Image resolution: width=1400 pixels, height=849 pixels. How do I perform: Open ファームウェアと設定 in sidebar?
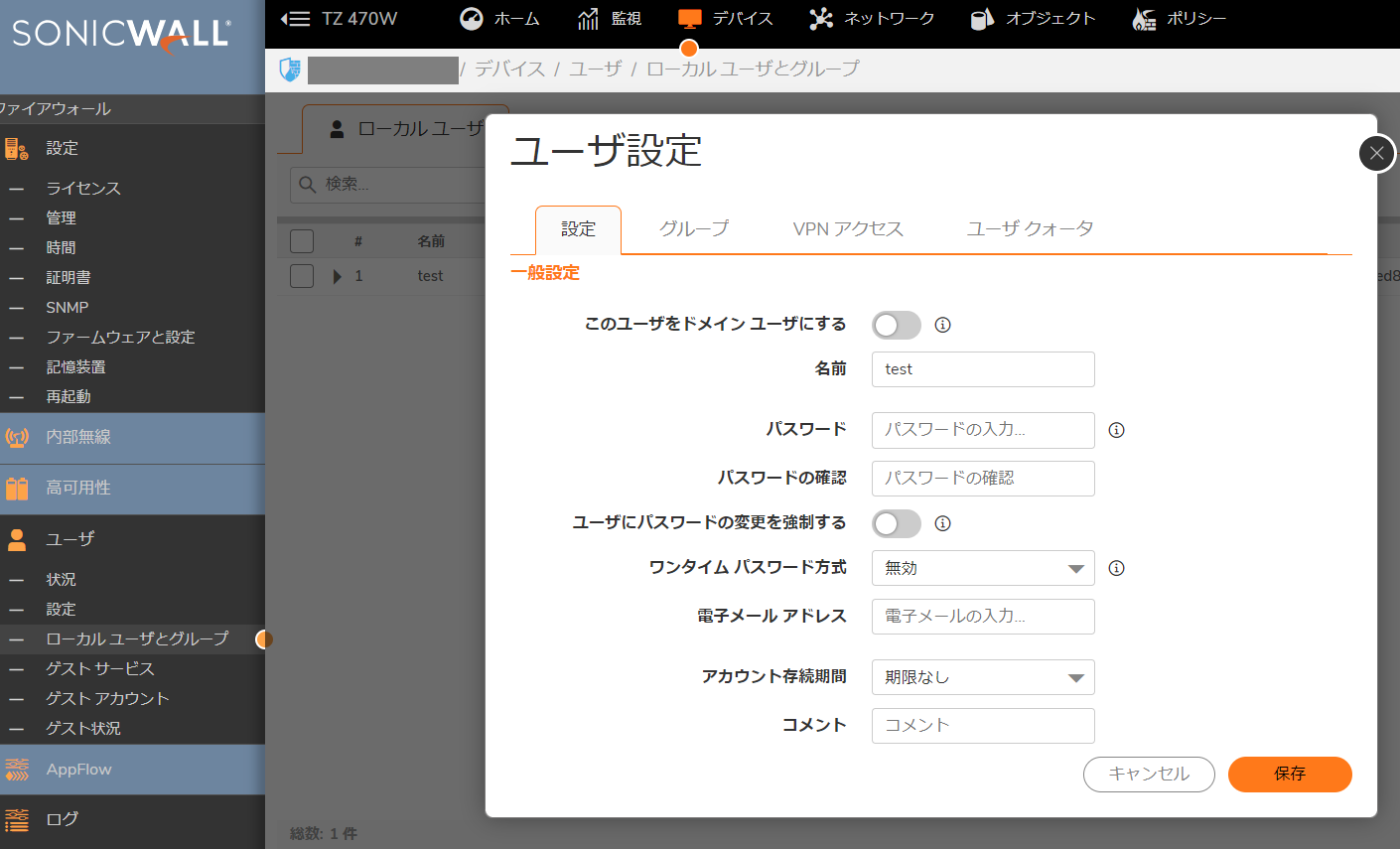(120, 338)
